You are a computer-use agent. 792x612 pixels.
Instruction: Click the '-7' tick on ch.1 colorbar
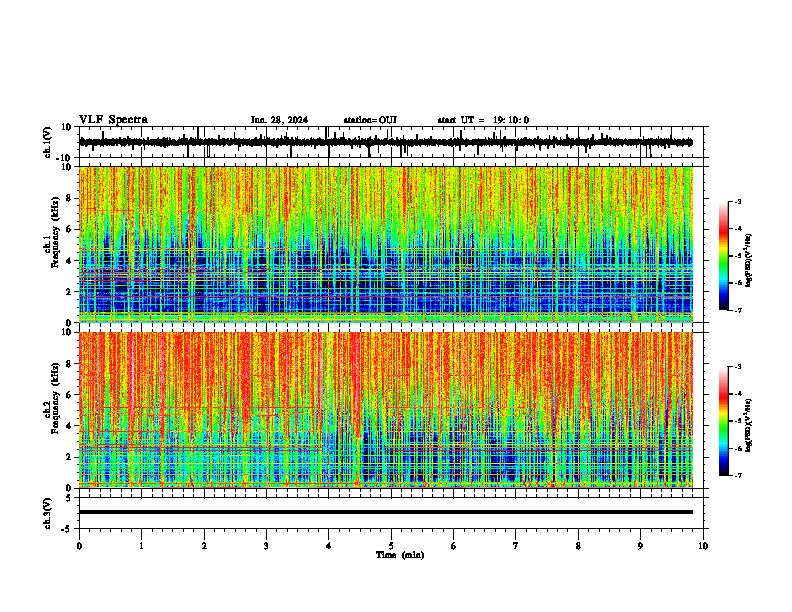coord(737,310)
